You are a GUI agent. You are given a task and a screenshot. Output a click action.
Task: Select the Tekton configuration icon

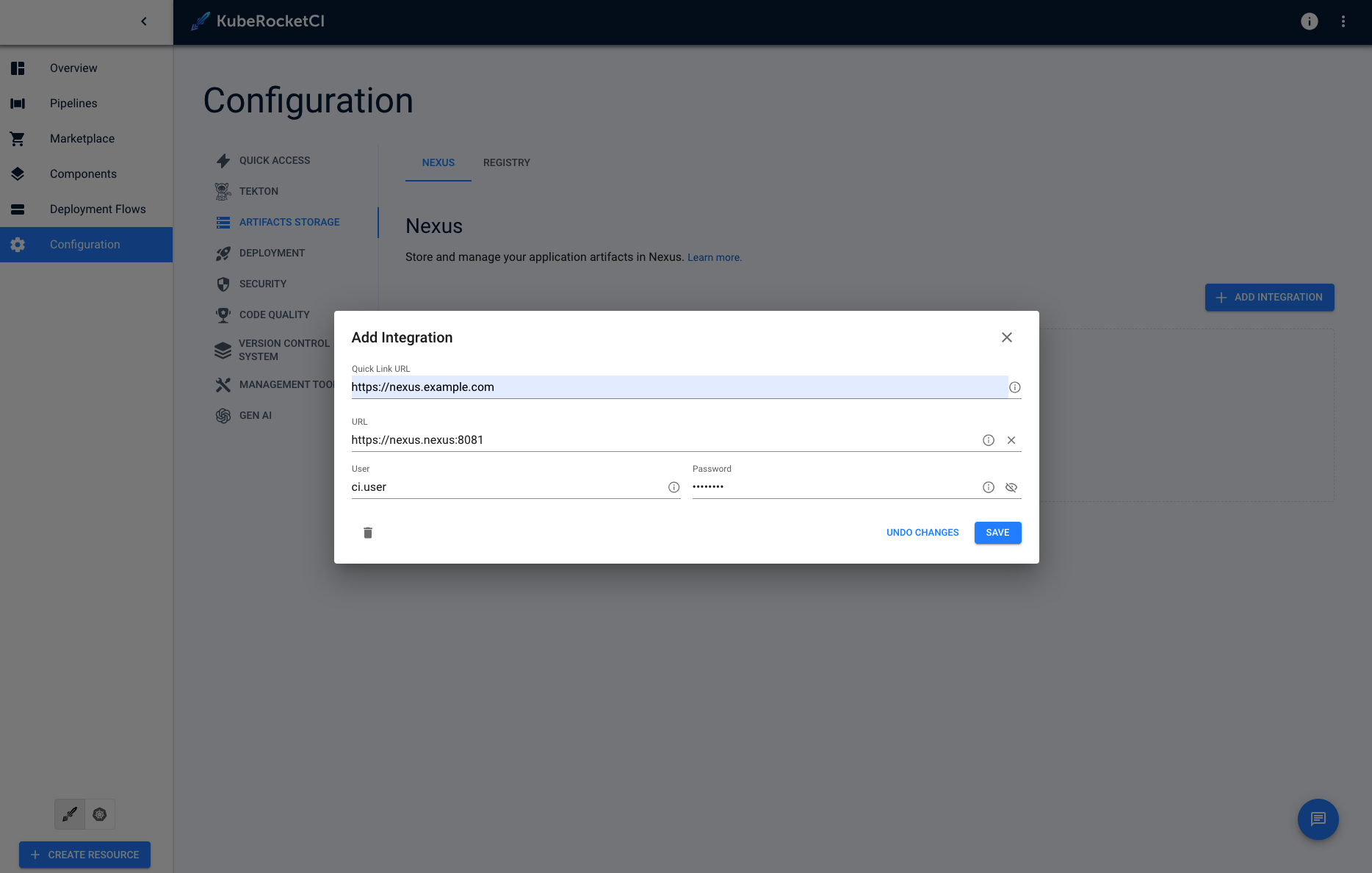tap(223, 191)
